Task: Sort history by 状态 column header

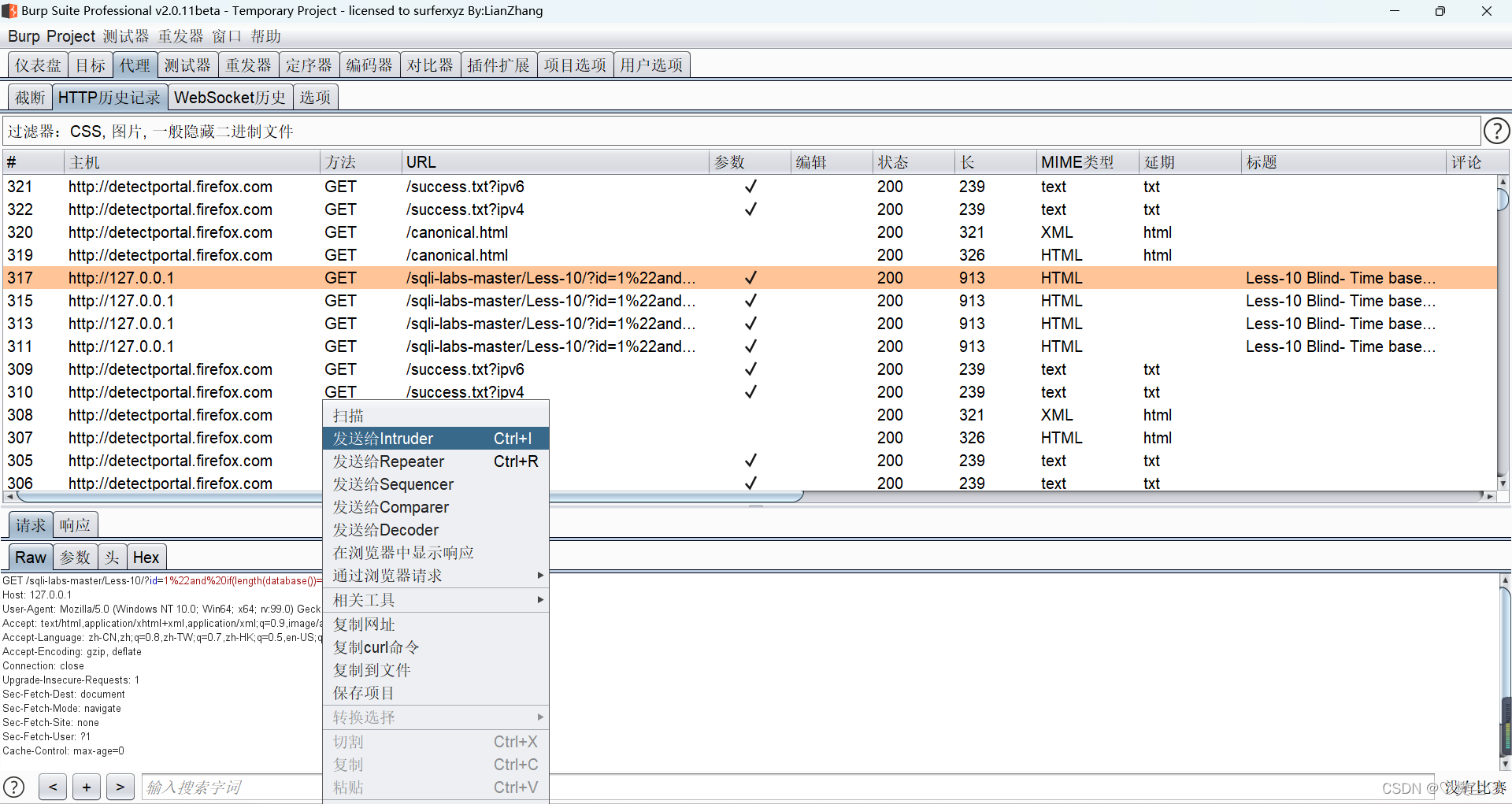Action: coord(913,162)
